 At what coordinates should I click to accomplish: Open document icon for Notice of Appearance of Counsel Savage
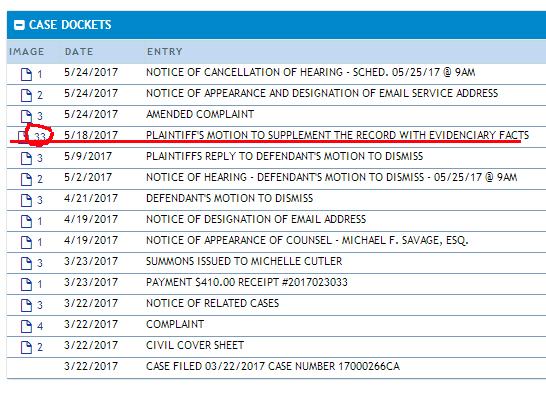point(26,242)
